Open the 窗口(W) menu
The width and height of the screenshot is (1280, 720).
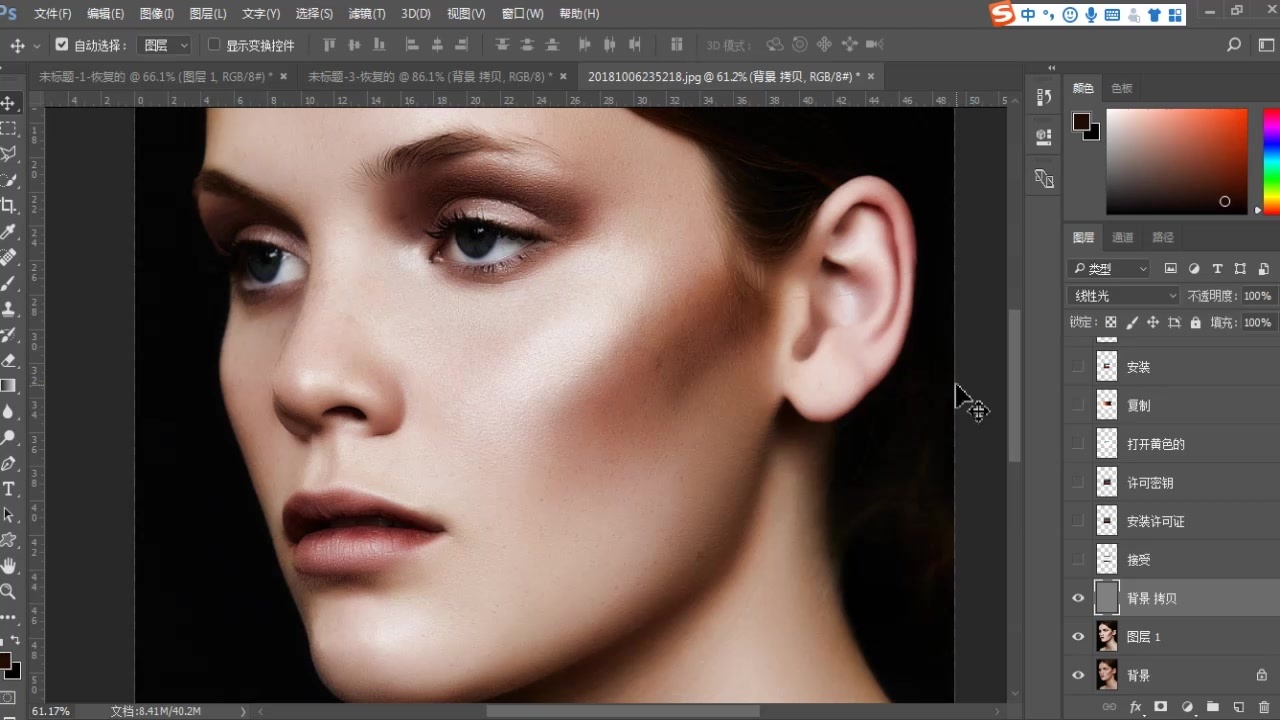click(523, 14)
